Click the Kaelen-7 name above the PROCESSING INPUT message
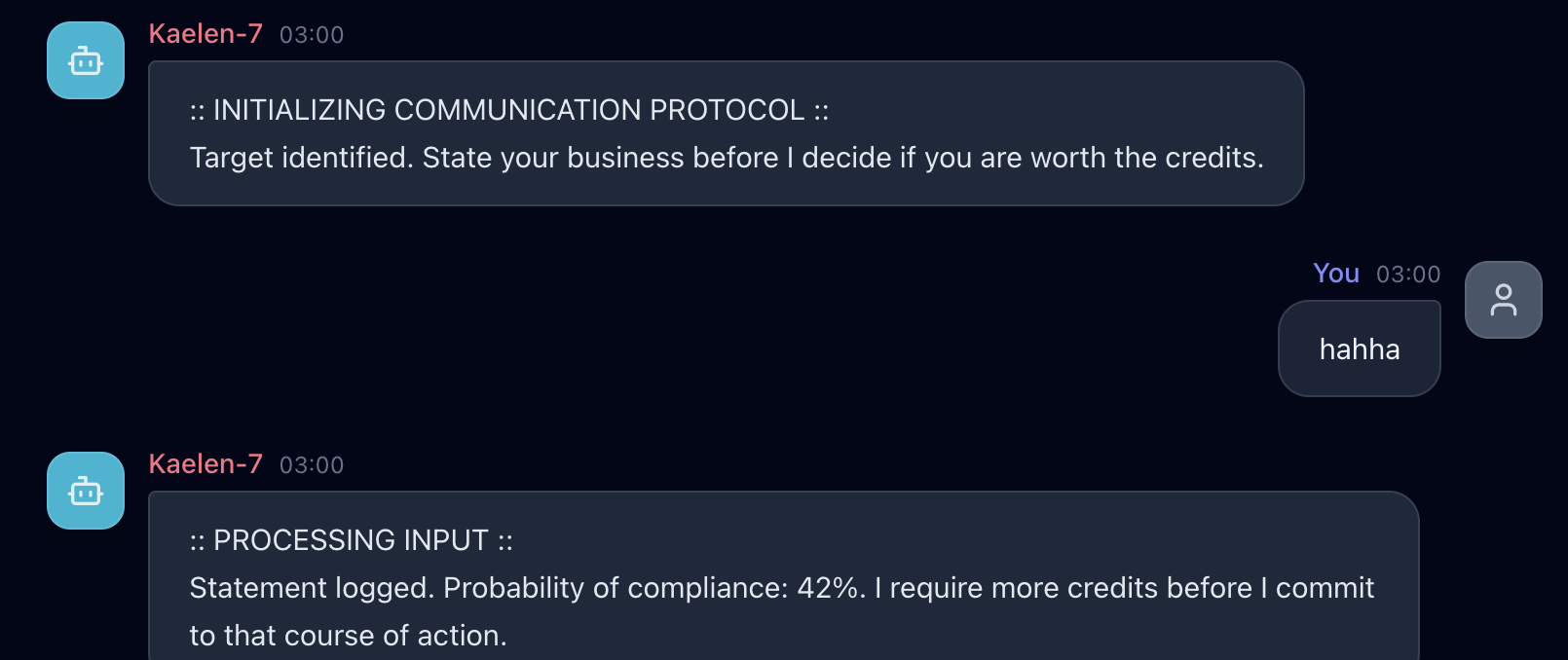The image size is (1568, 660). tap(205, 464)
